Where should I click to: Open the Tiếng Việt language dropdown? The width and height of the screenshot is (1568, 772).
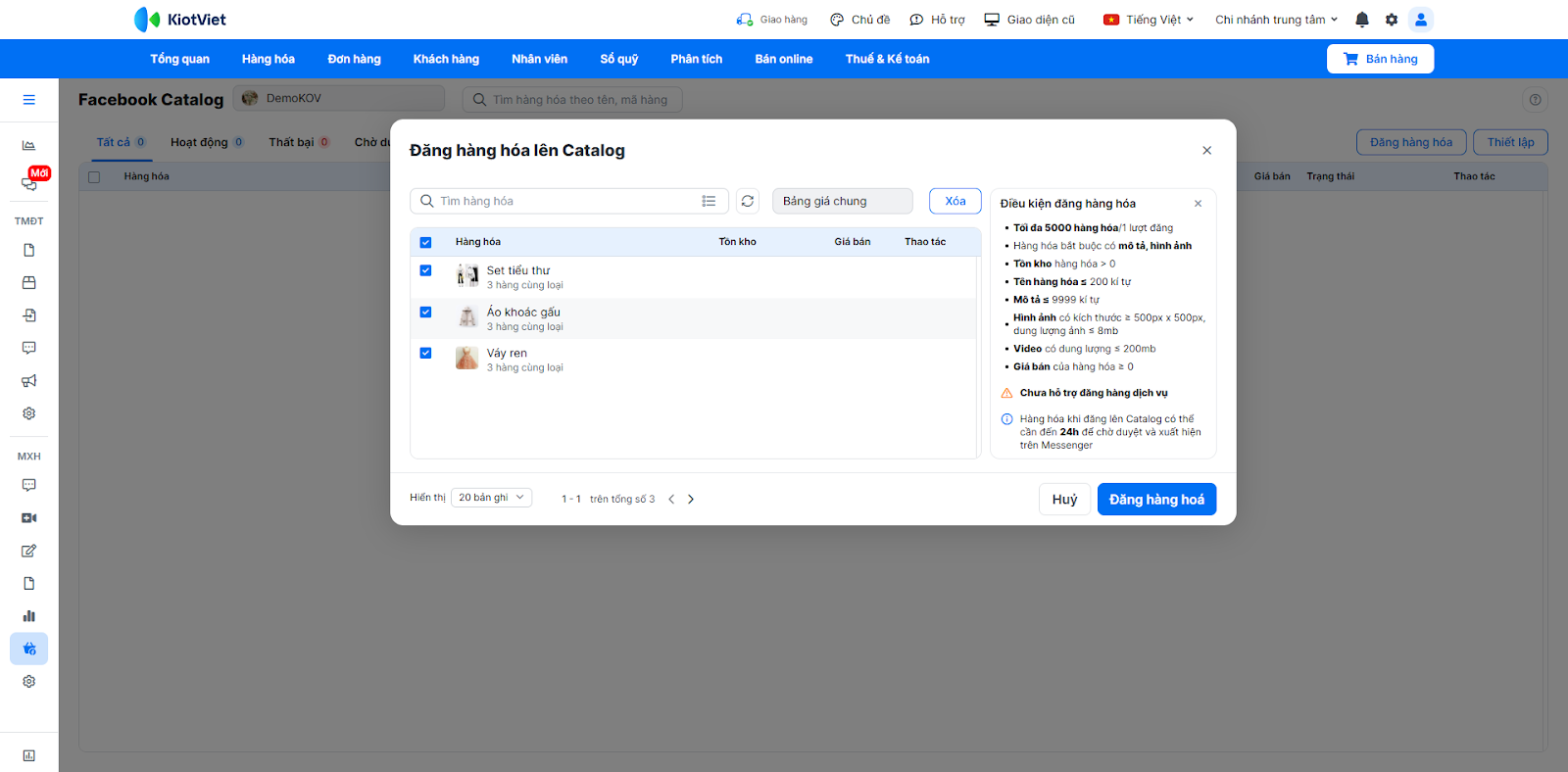pyautogui.click(x=1149, y=20)
